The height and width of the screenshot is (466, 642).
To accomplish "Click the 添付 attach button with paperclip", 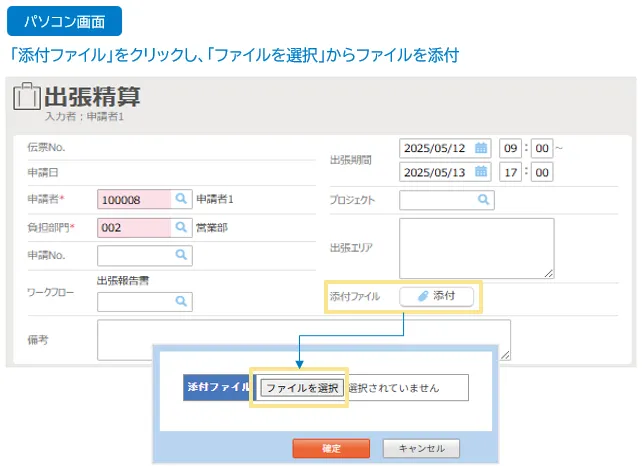I will tap(436, 296).
